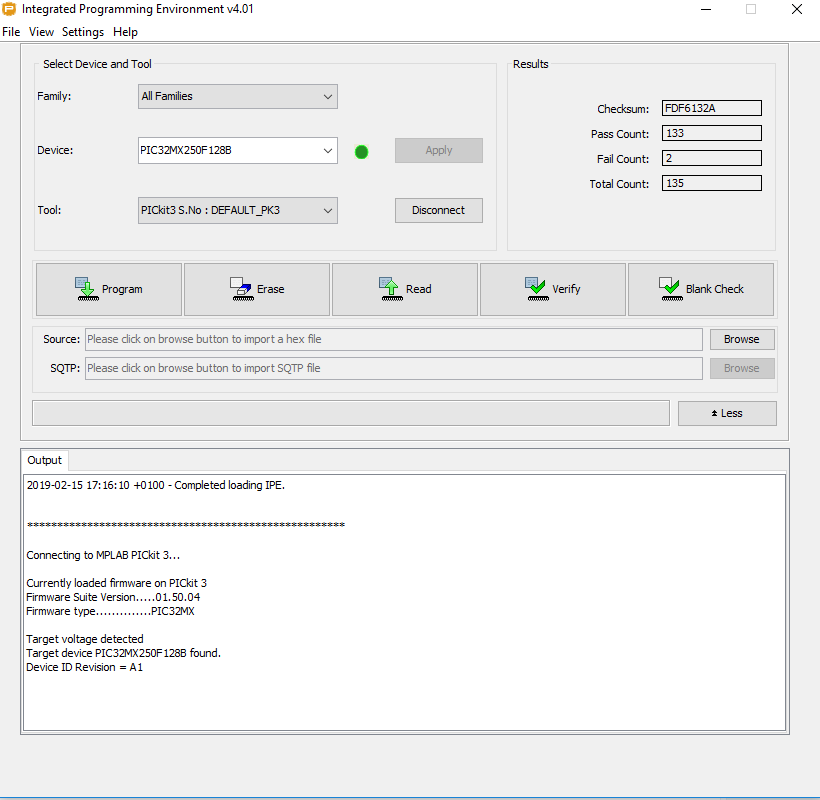Click 'Target device PIC32MX250F128B found.' line
Viewport: 820px width, 800px height.
(x=123, y=653)
